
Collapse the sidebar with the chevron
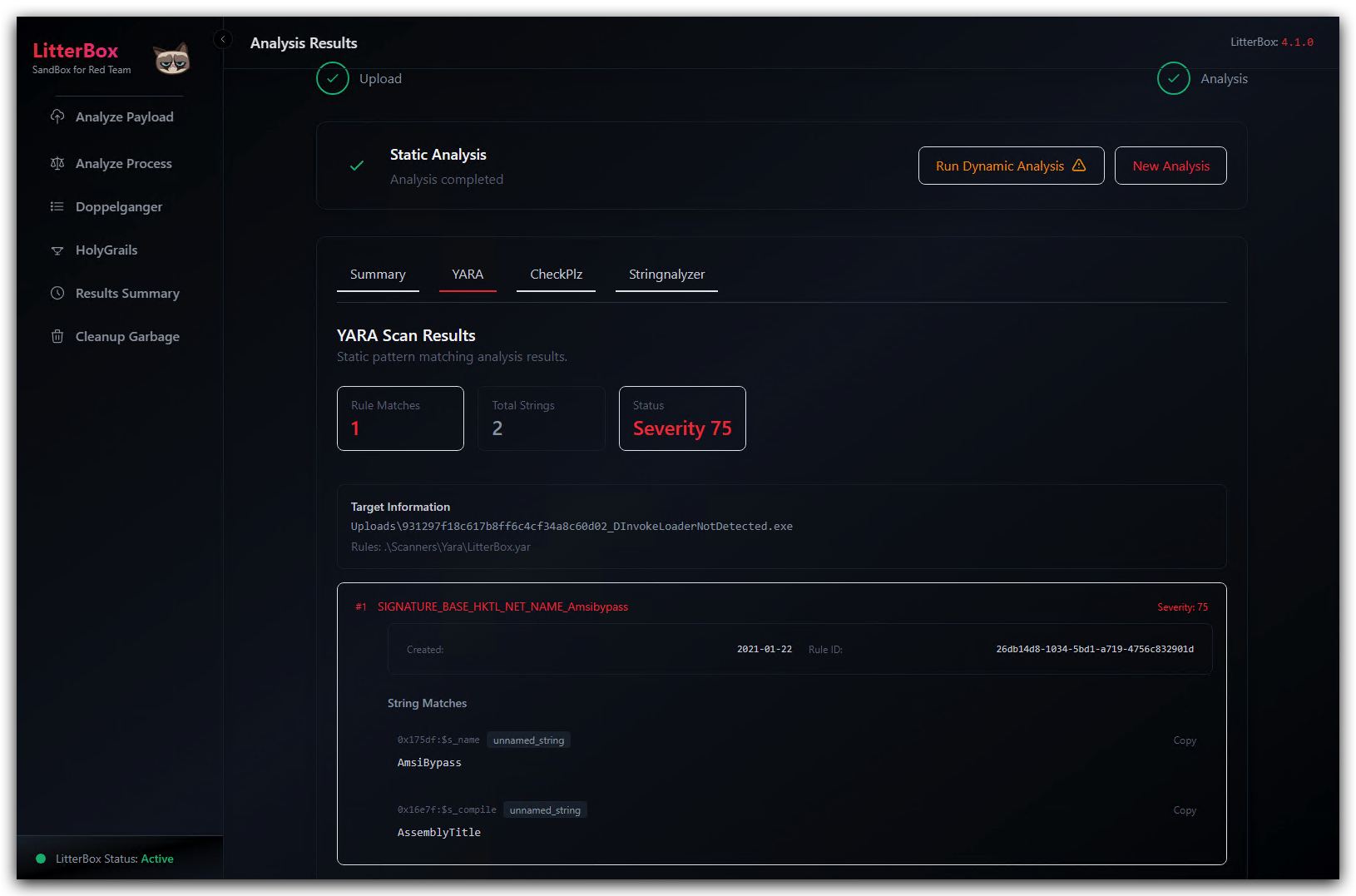tap(223, 39)
